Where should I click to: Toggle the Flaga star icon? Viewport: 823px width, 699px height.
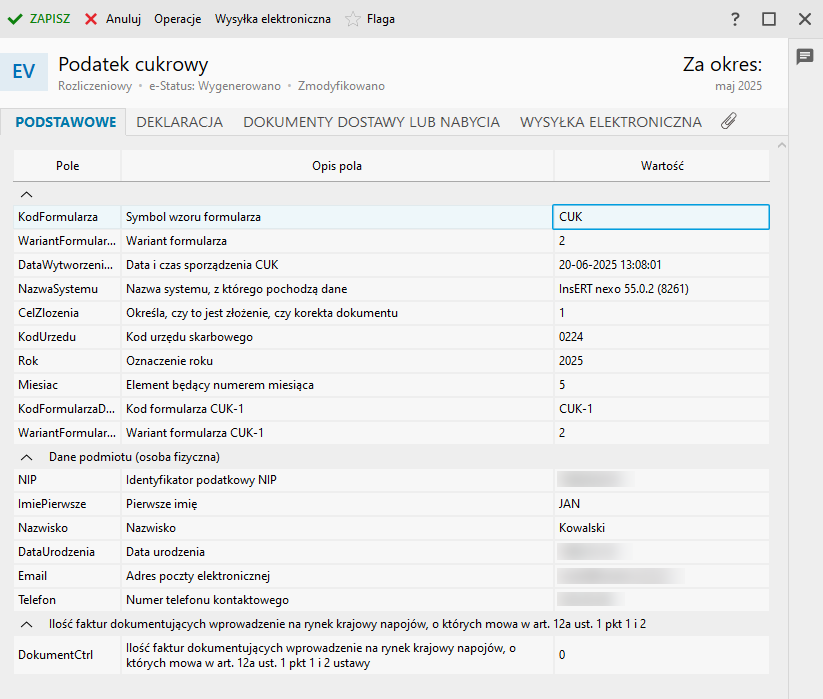(353, 19)
